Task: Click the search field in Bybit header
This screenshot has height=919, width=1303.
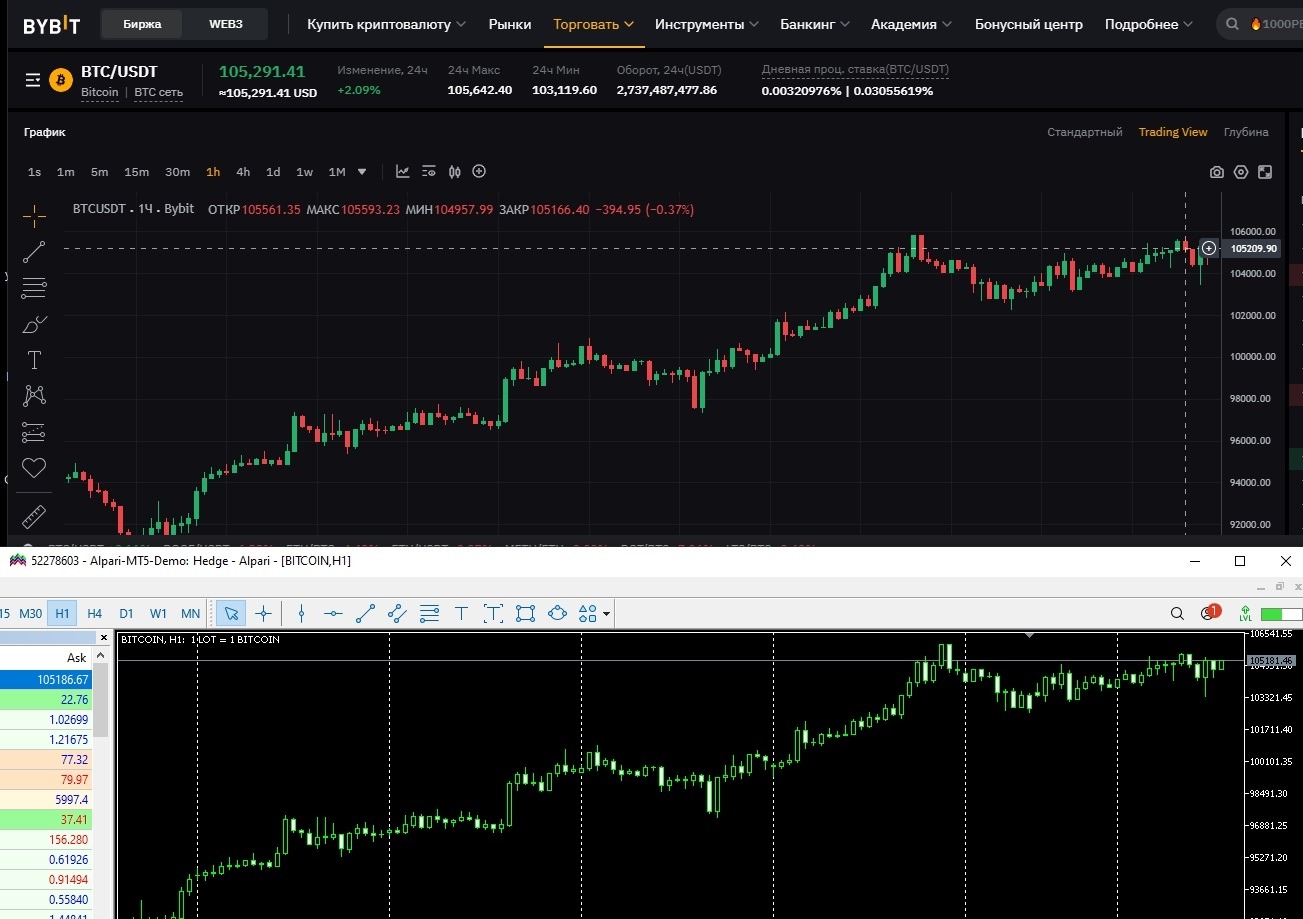Action: coord(1260,24)
